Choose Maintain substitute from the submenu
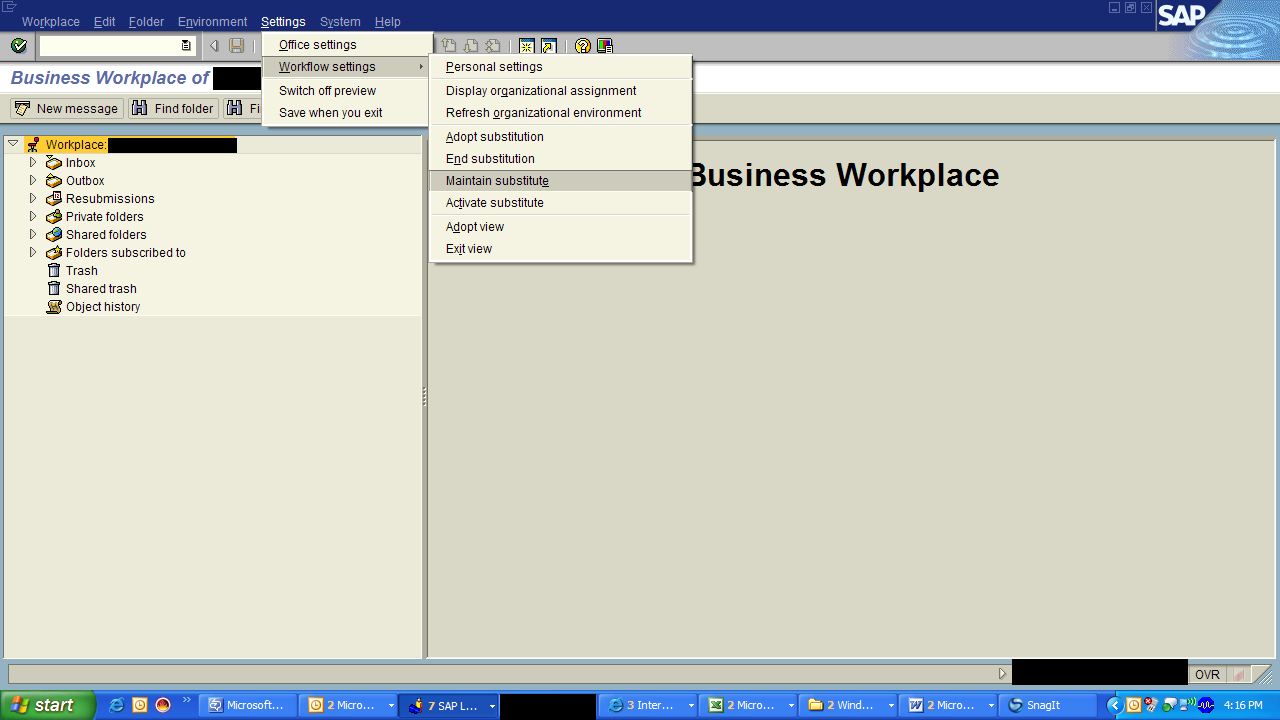Screen dimensions: 1280x720 click(498, 180)
